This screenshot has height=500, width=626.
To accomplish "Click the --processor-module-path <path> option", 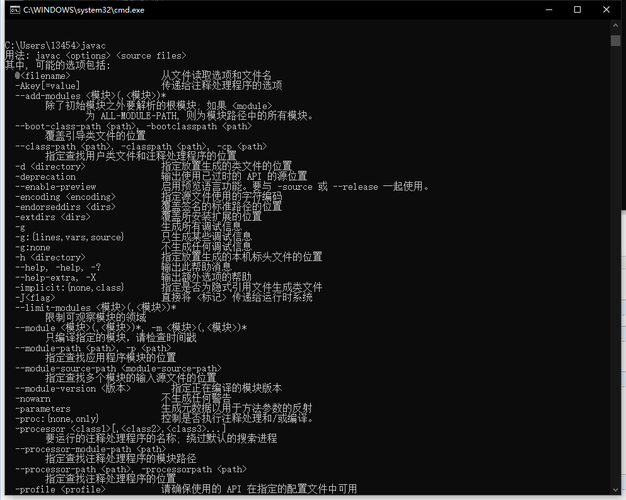I will click(91, 450).
